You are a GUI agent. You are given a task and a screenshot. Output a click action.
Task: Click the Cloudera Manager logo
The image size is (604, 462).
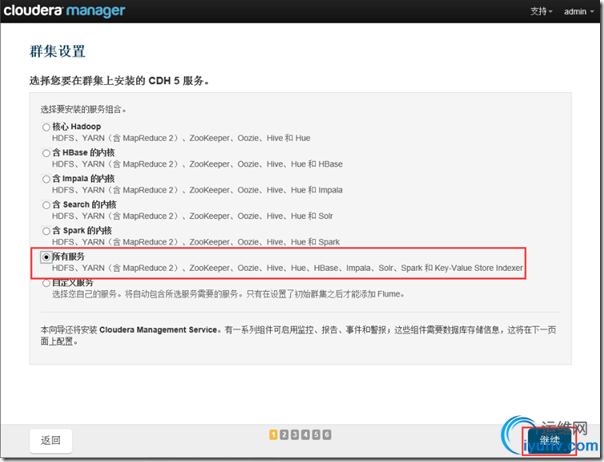click(64, 11)
